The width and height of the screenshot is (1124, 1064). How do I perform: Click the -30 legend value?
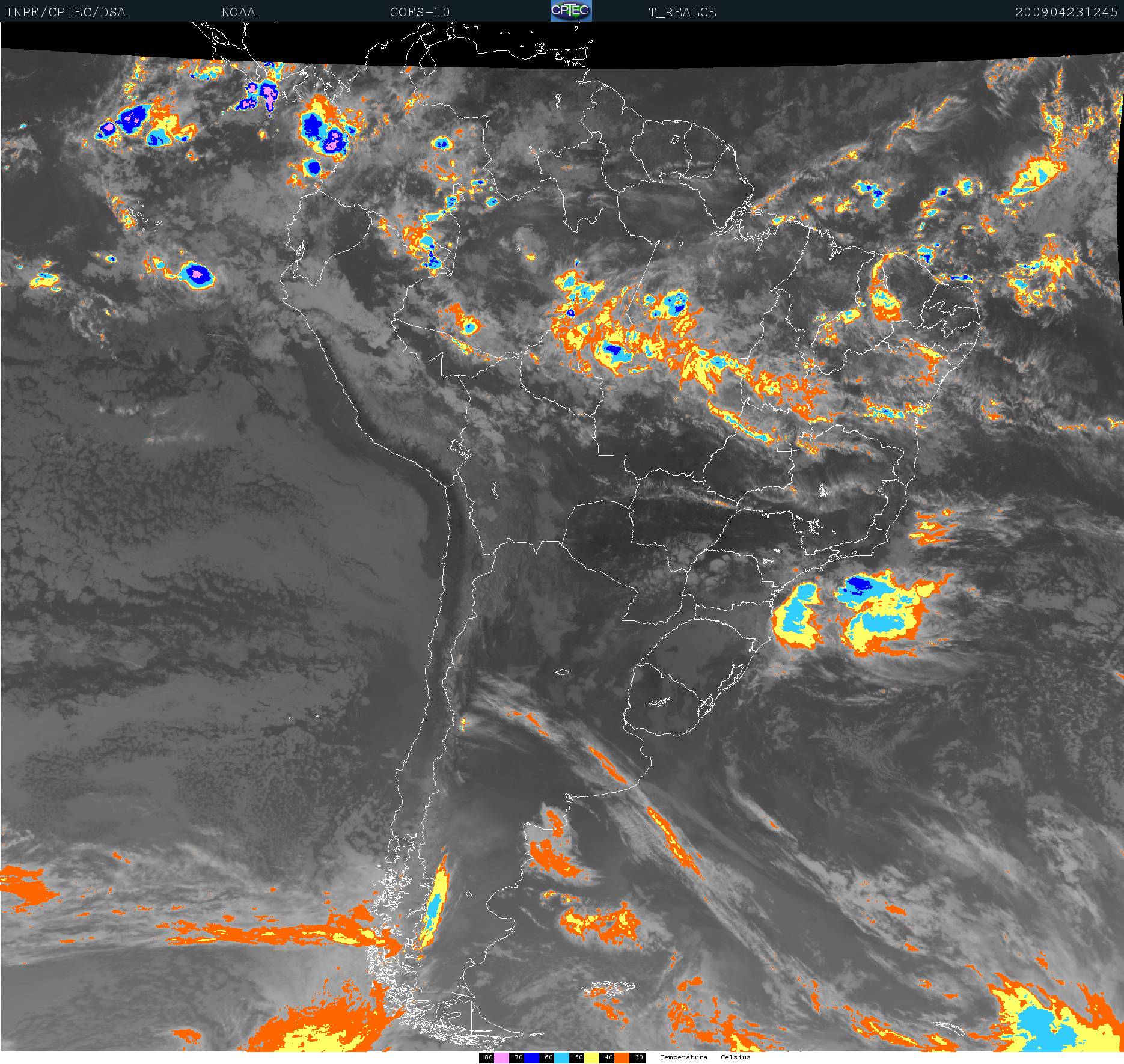coord(637,1057)
